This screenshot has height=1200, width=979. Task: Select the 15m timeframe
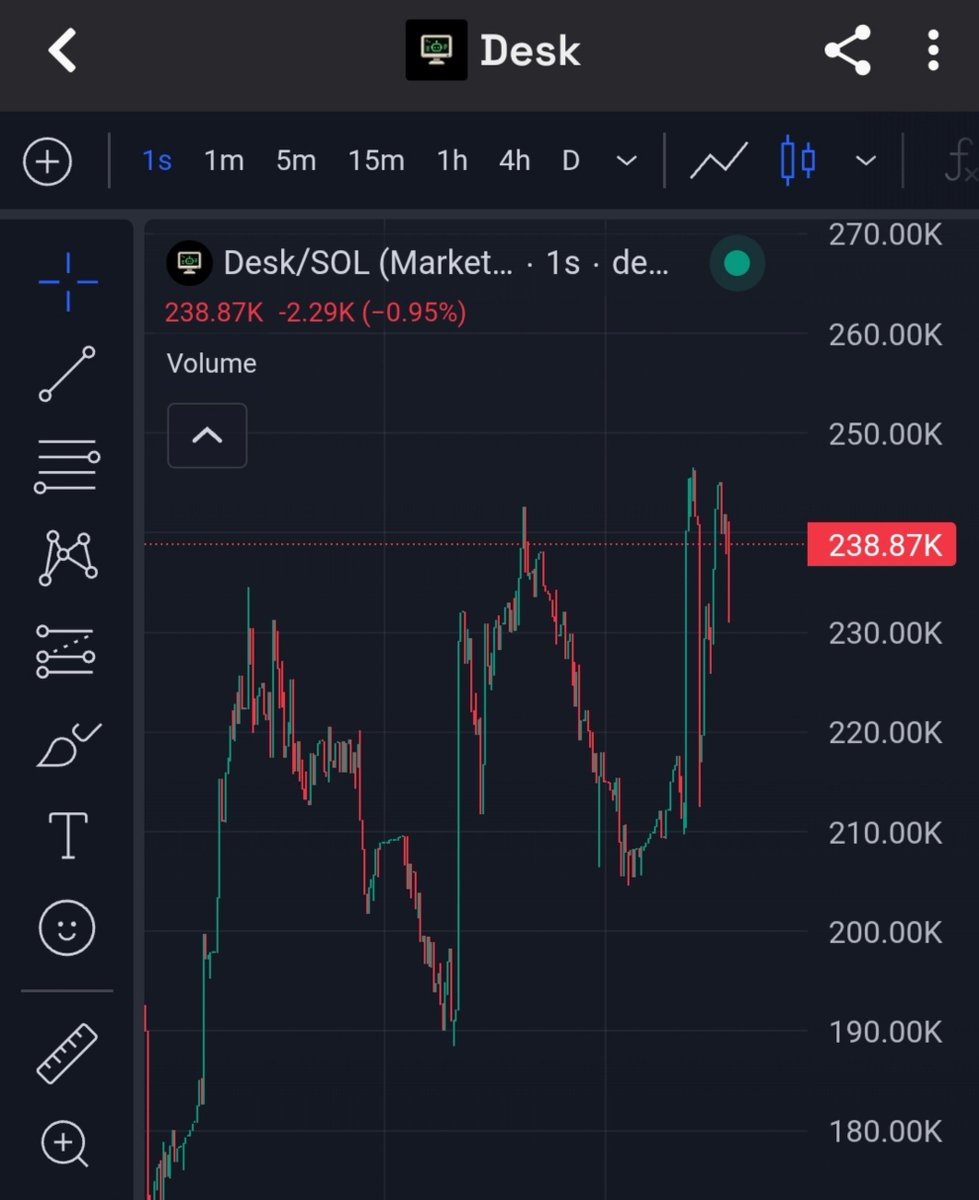click(x=376, y=161)
